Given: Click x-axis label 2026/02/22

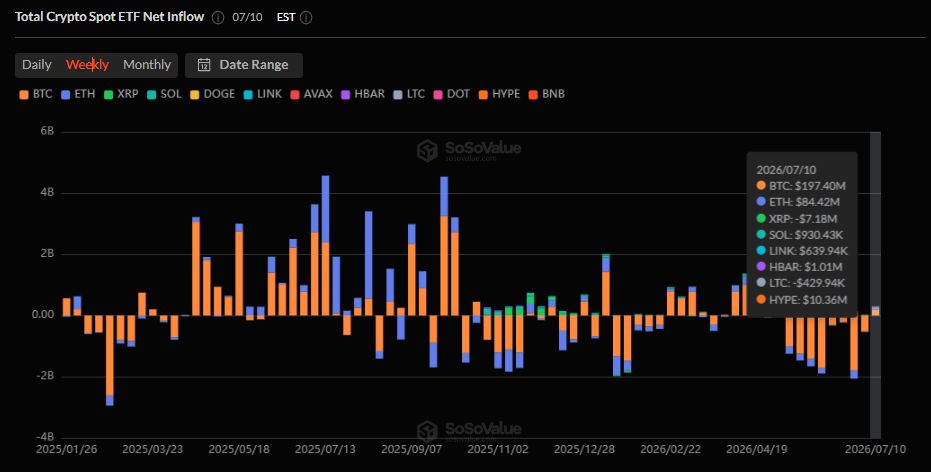Looking at the screenshot, I should point(670,449).
